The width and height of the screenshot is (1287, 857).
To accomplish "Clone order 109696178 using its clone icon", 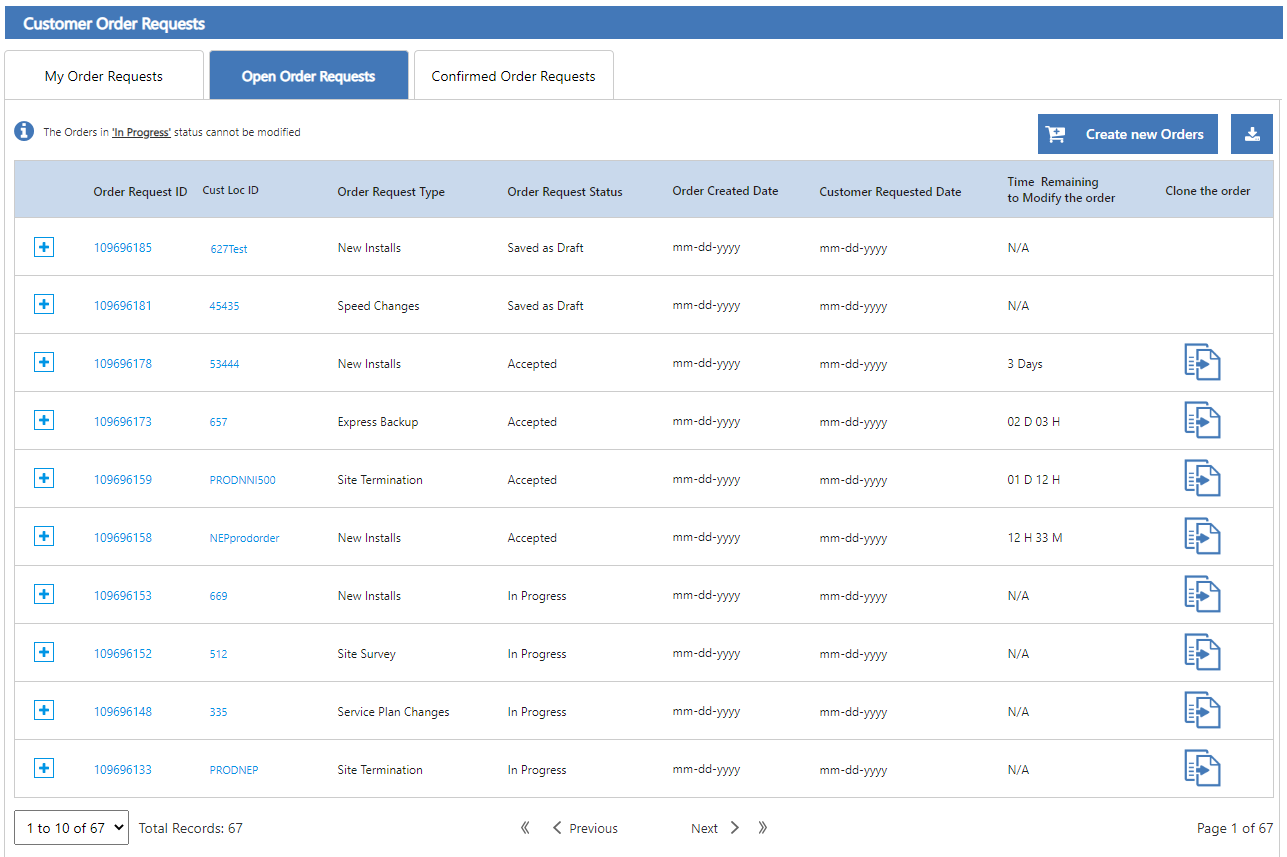I will pyautogui.click(x=1202, y=362).
